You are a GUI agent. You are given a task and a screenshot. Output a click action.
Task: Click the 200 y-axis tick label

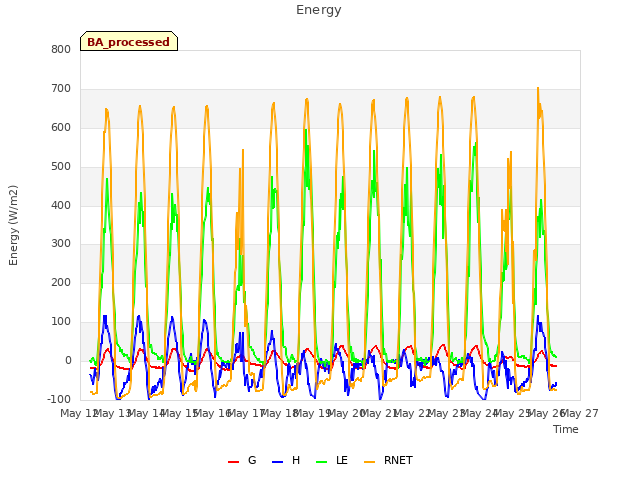click(x=61, y=282)
